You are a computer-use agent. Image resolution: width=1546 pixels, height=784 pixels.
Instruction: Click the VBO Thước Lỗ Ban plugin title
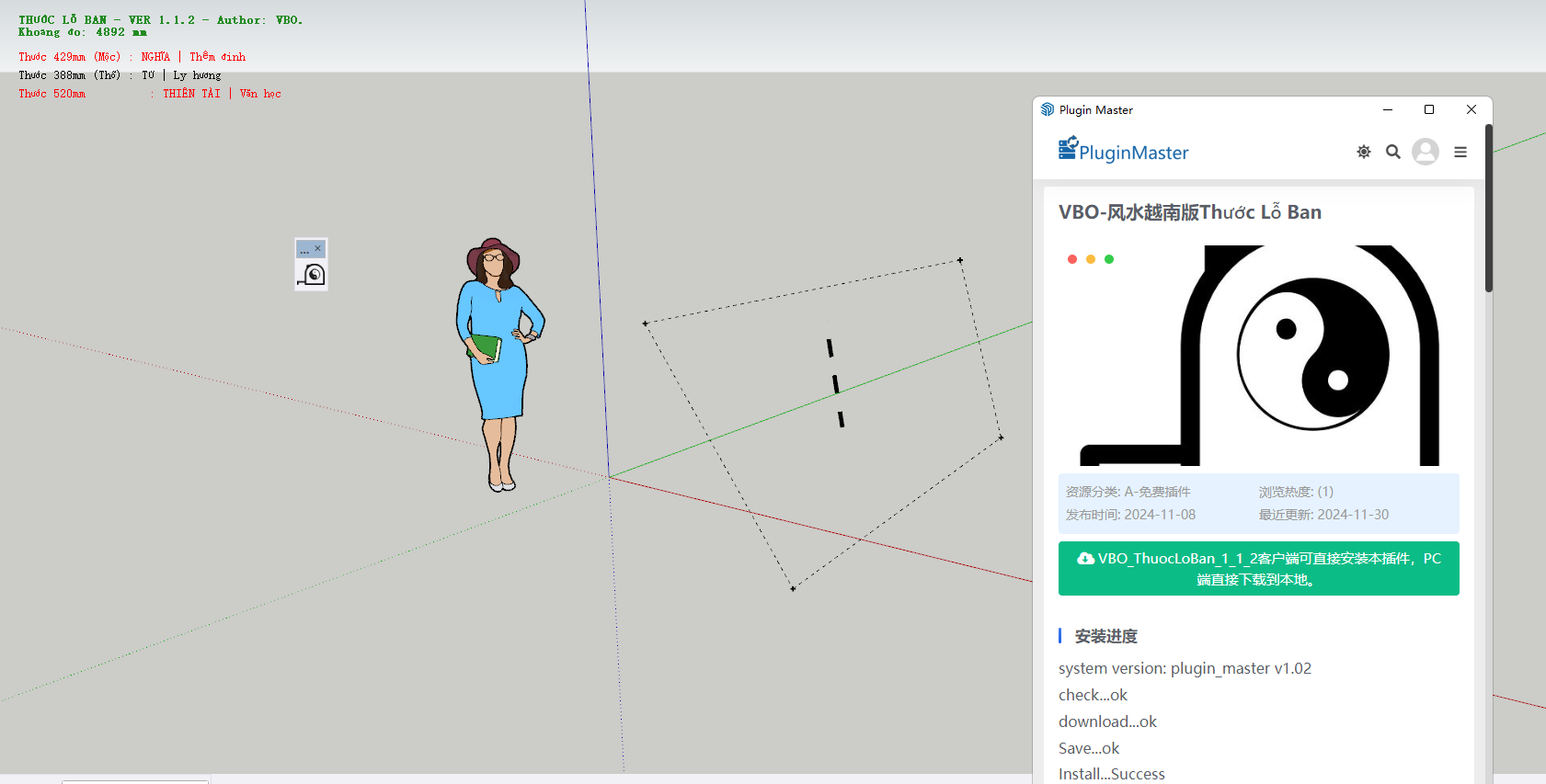click(1189, 212)
